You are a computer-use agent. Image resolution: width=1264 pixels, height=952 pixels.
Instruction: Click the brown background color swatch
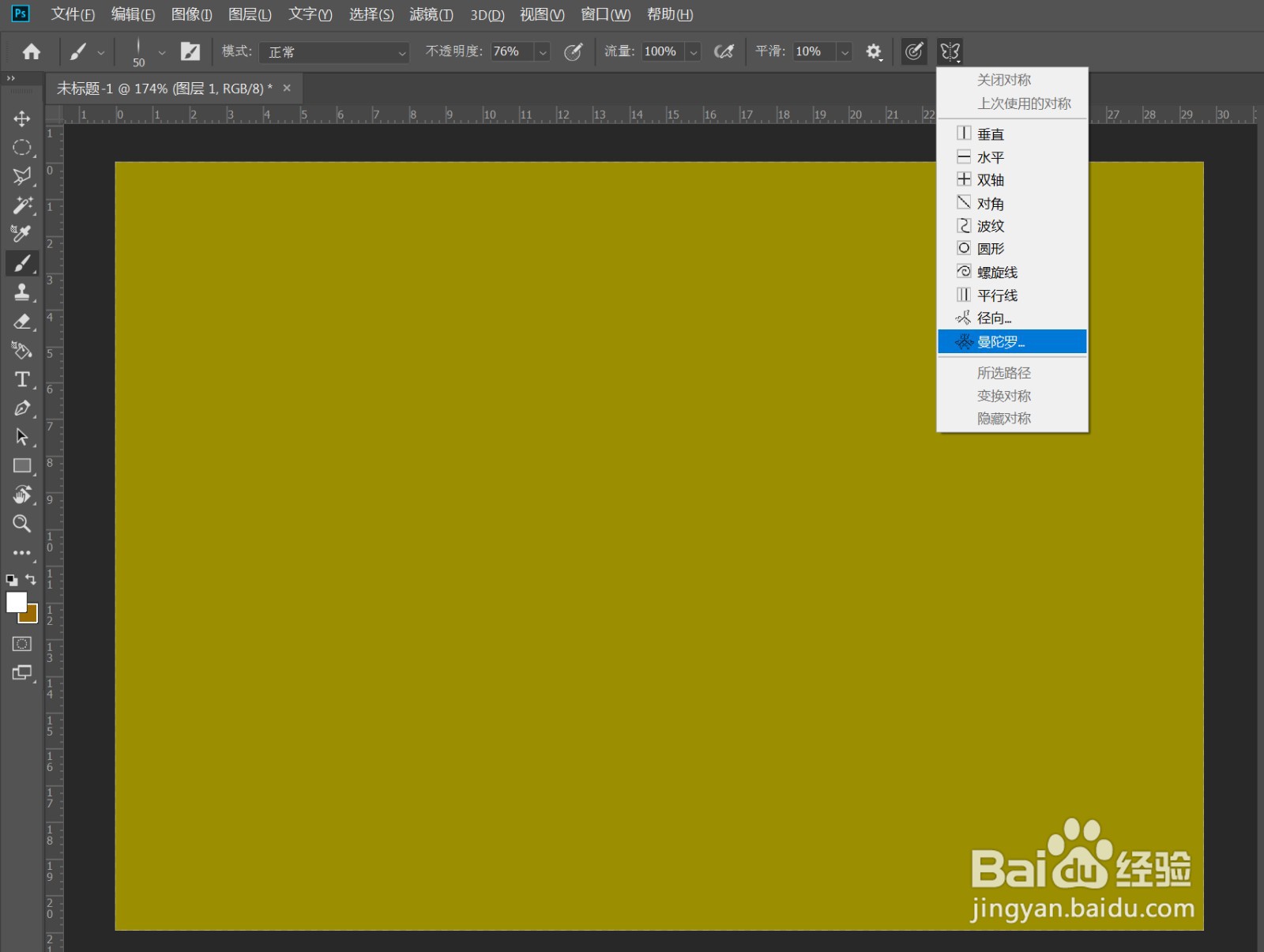tap(31, 615)
